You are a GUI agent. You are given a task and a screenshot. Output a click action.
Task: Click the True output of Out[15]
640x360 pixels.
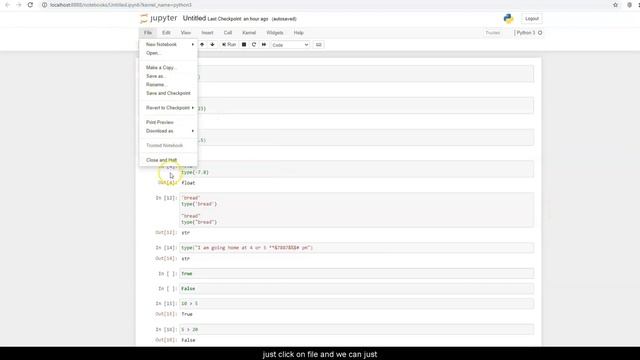[x=187, y=314]
